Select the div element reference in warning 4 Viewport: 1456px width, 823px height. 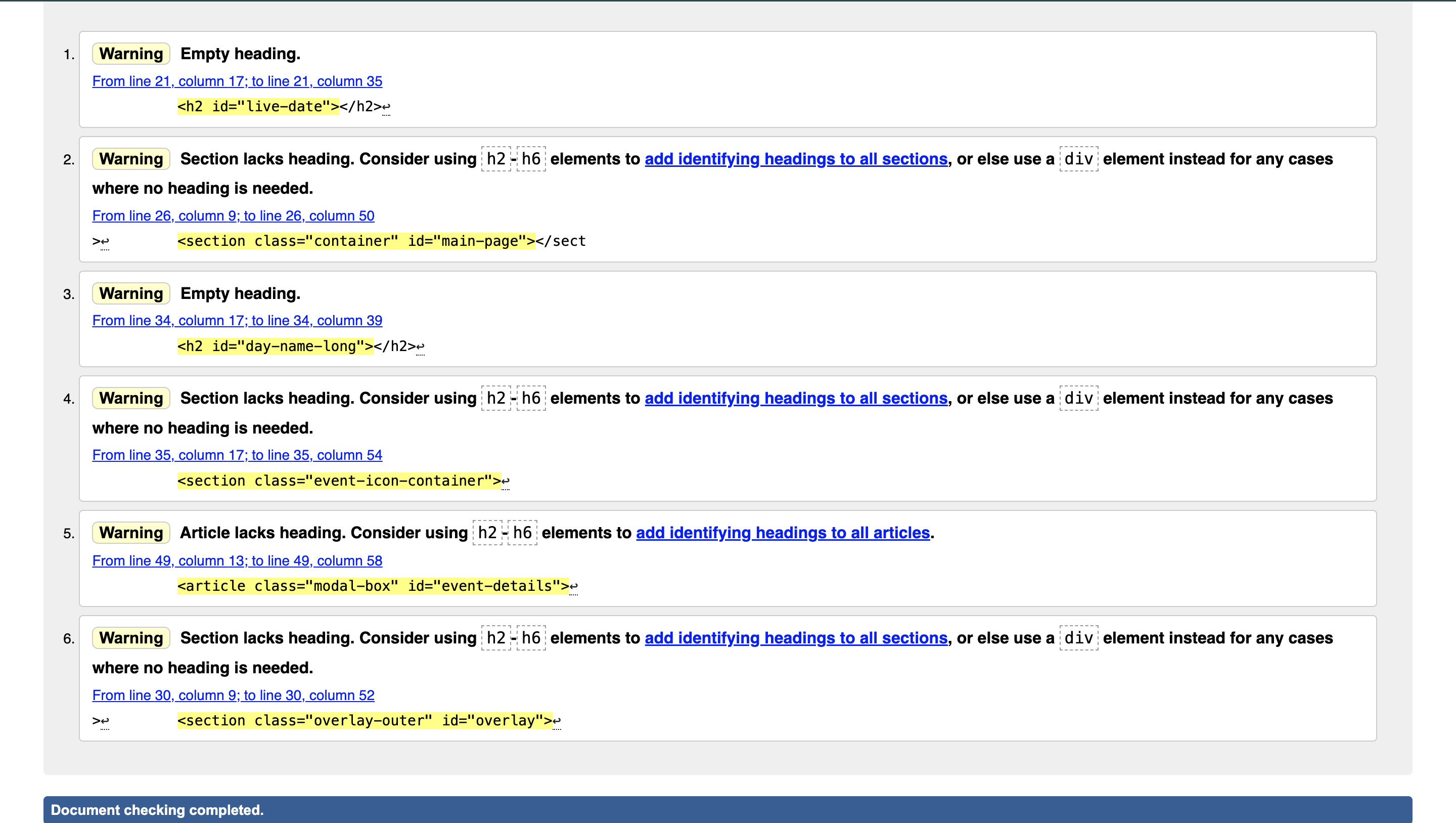(x=1078, y=398)
